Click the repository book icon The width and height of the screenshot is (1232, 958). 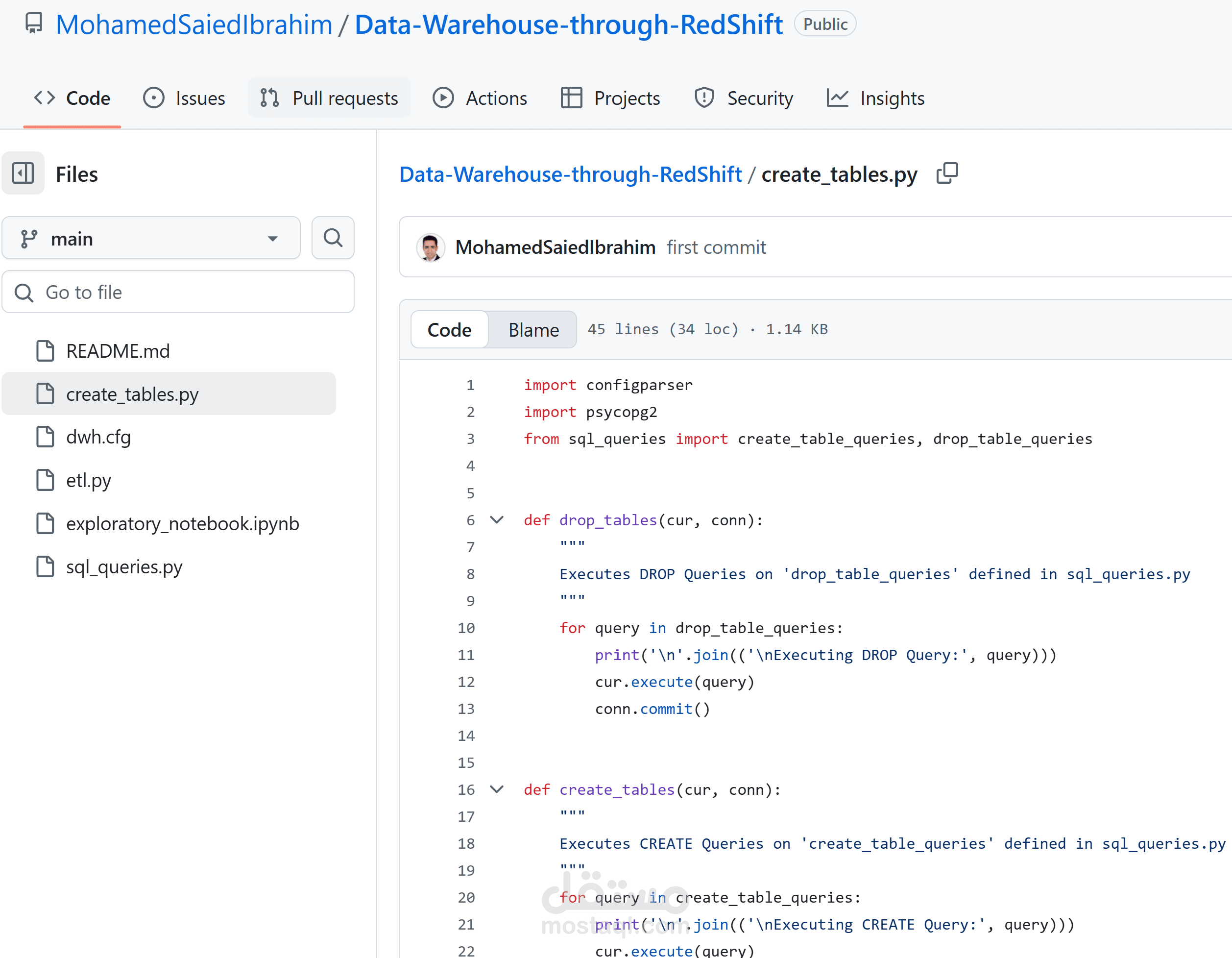(x=34, y=24)
